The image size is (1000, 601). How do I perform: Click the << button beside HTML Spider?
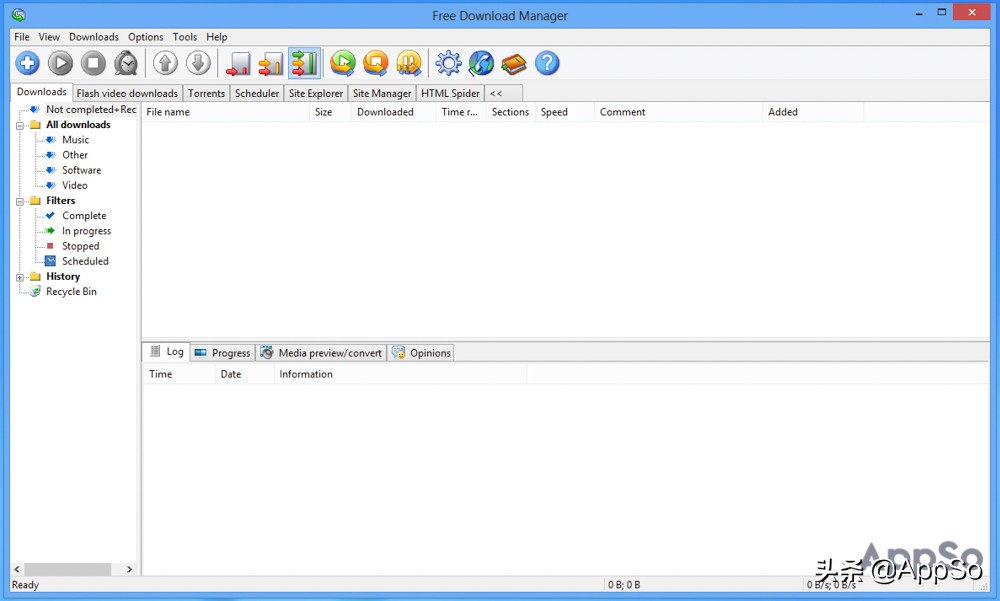click(x=496, y=93)
